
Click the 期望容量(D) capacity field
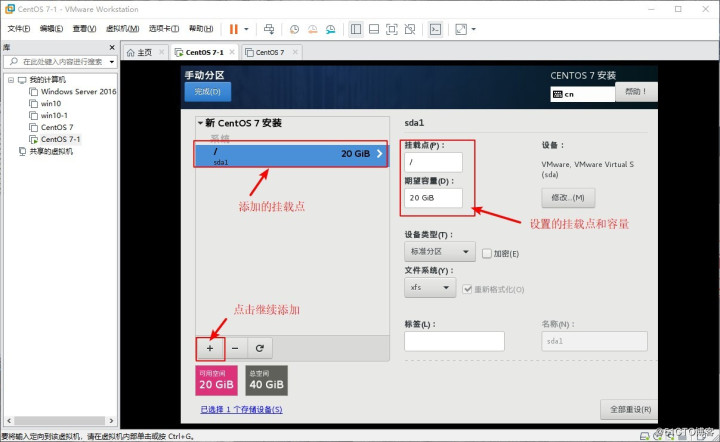tap(433, 198)
